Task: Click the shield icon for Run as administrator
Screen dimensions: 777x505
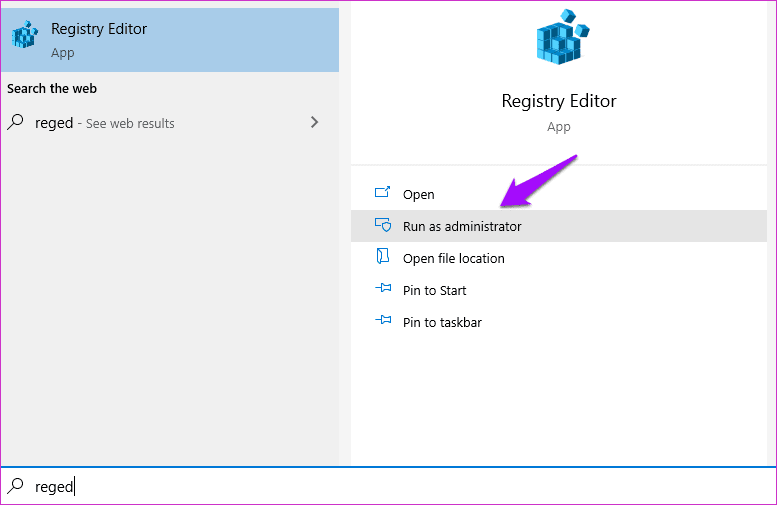Action: tap(383, 225)
